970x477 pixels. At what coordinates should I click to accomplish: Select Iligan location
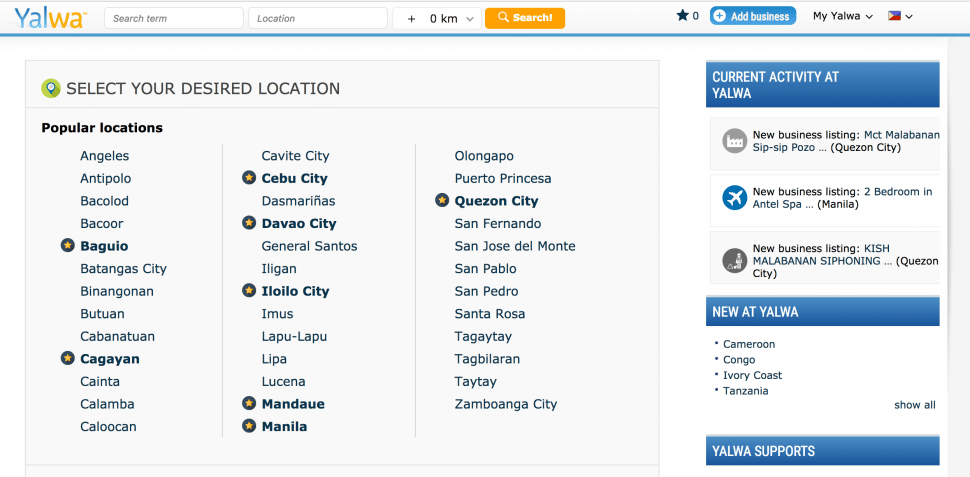pyautogui.click(x=279, y=269)
